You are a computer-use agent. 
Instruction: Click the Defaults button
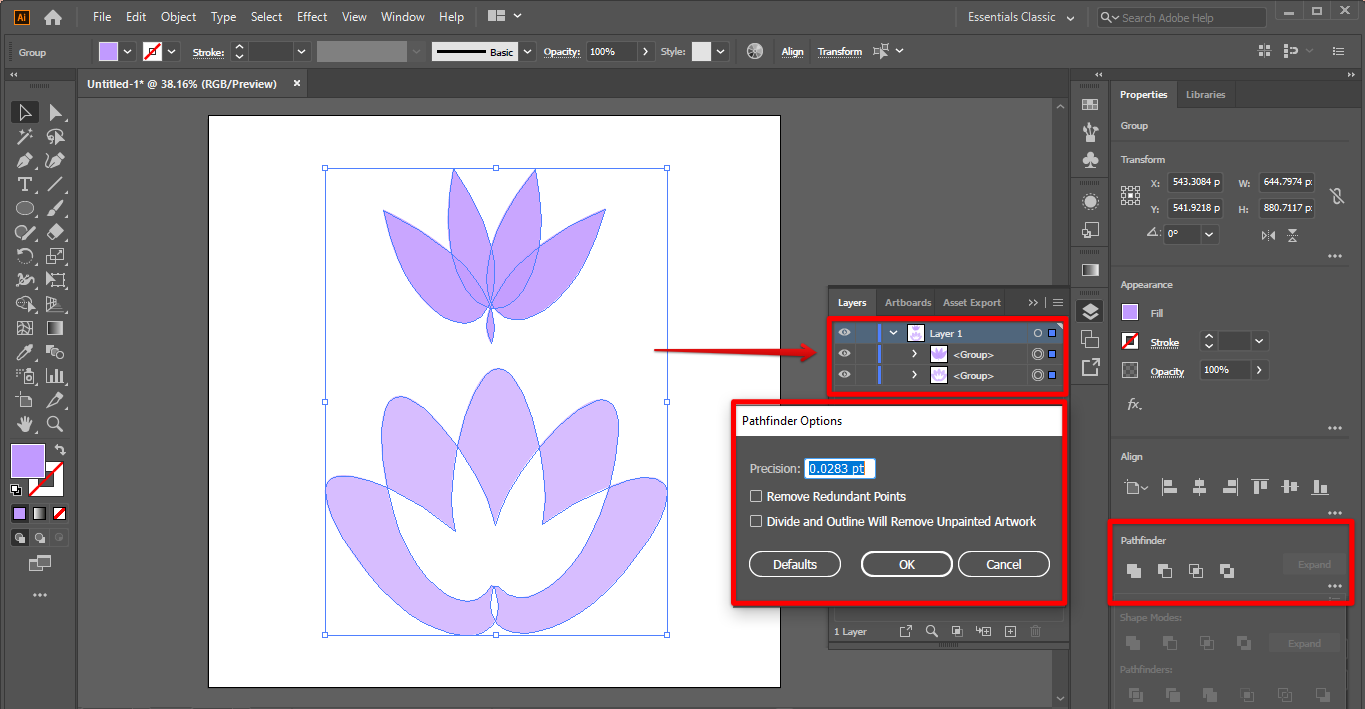pos(795,564)
